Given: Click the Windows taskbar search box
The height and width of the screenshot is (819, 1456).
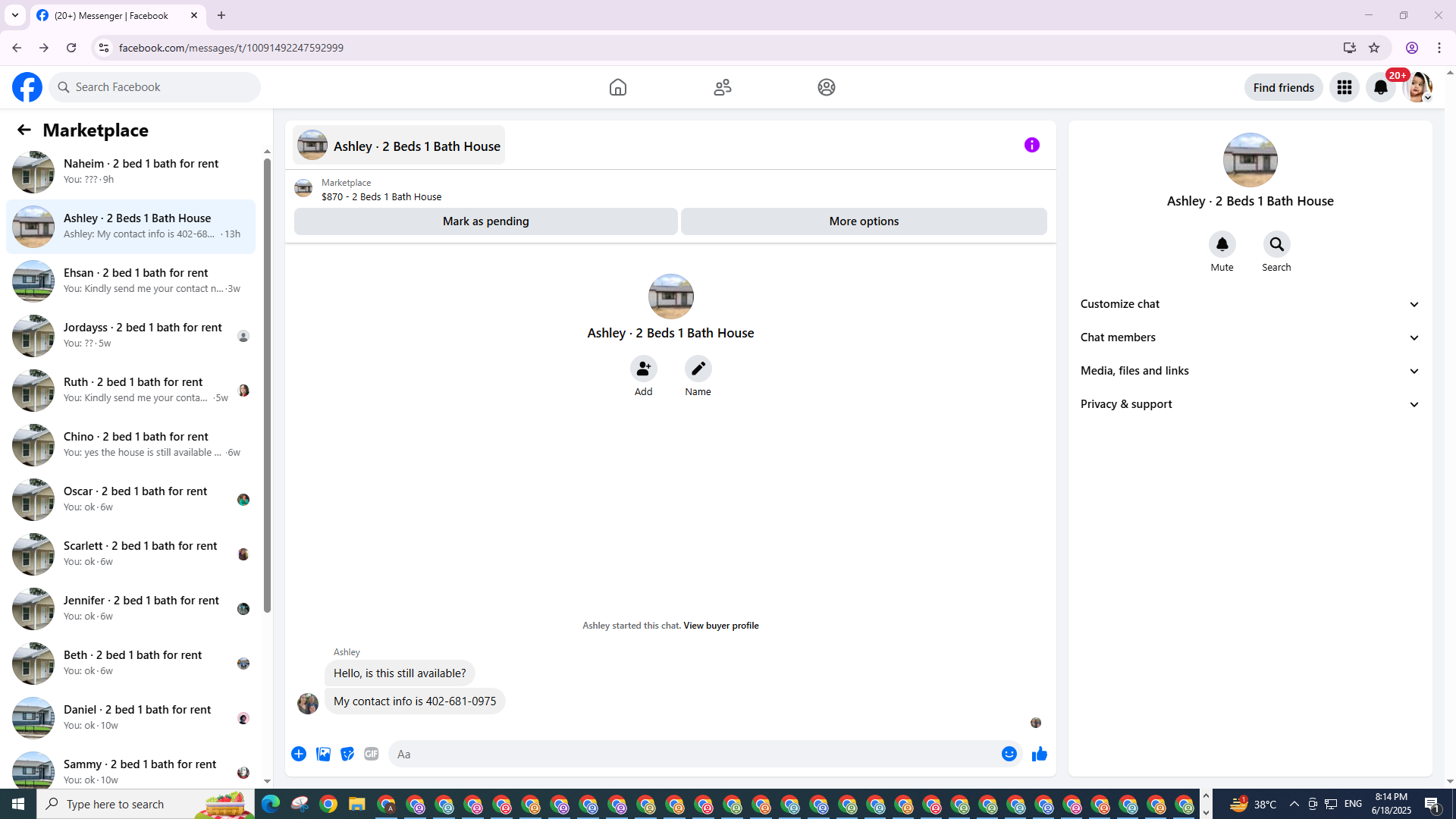Looking at the screenshot, I should point(146,804).
